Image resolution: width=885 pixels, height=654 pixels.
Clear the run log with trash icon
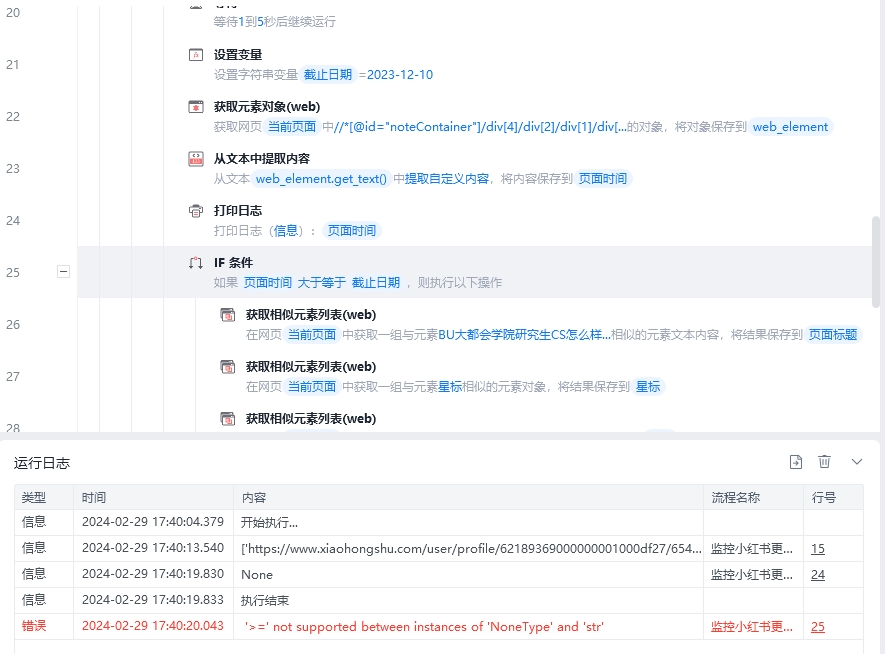[825, 462]
